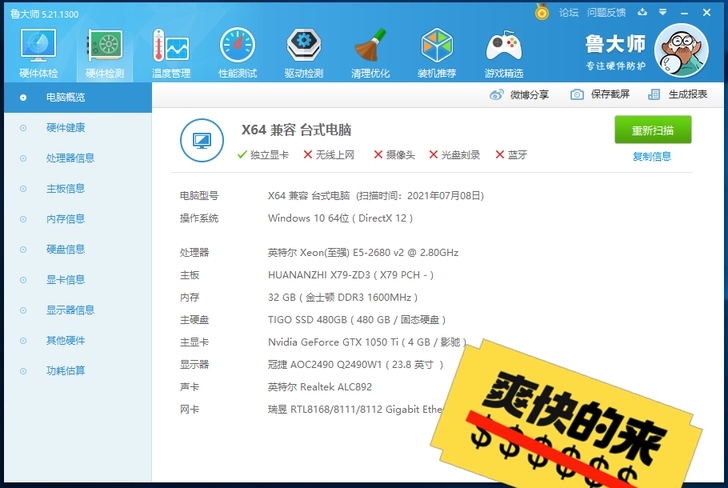
Task: Select 显卡信息 in sidebar
Action: tap(78, 280)
